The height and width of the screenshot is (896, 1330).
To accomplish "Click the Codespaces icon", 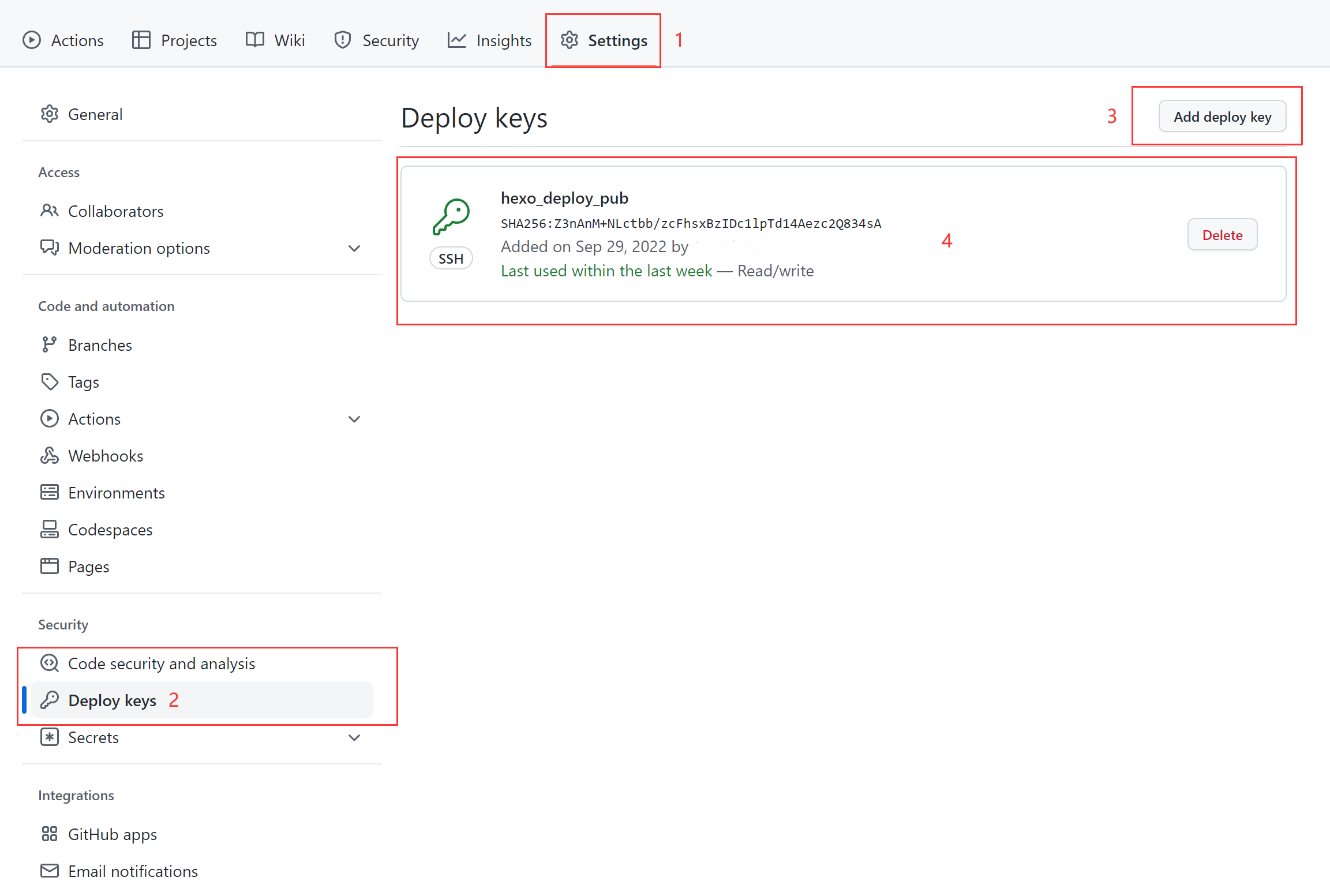I will tap(50, 529).
